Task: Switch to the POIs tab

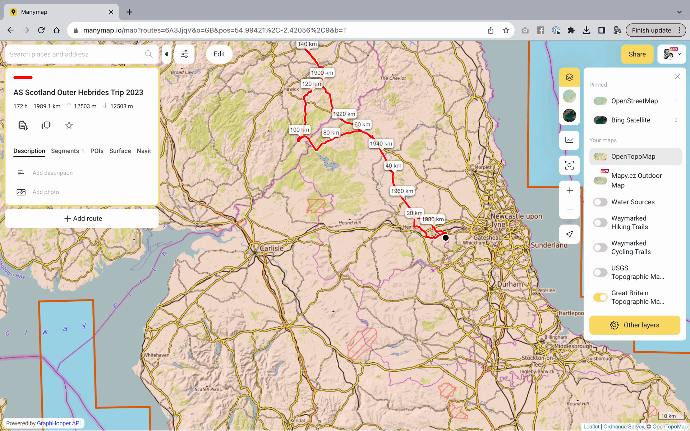Action: pyautogui.click(x=97, y=151)
